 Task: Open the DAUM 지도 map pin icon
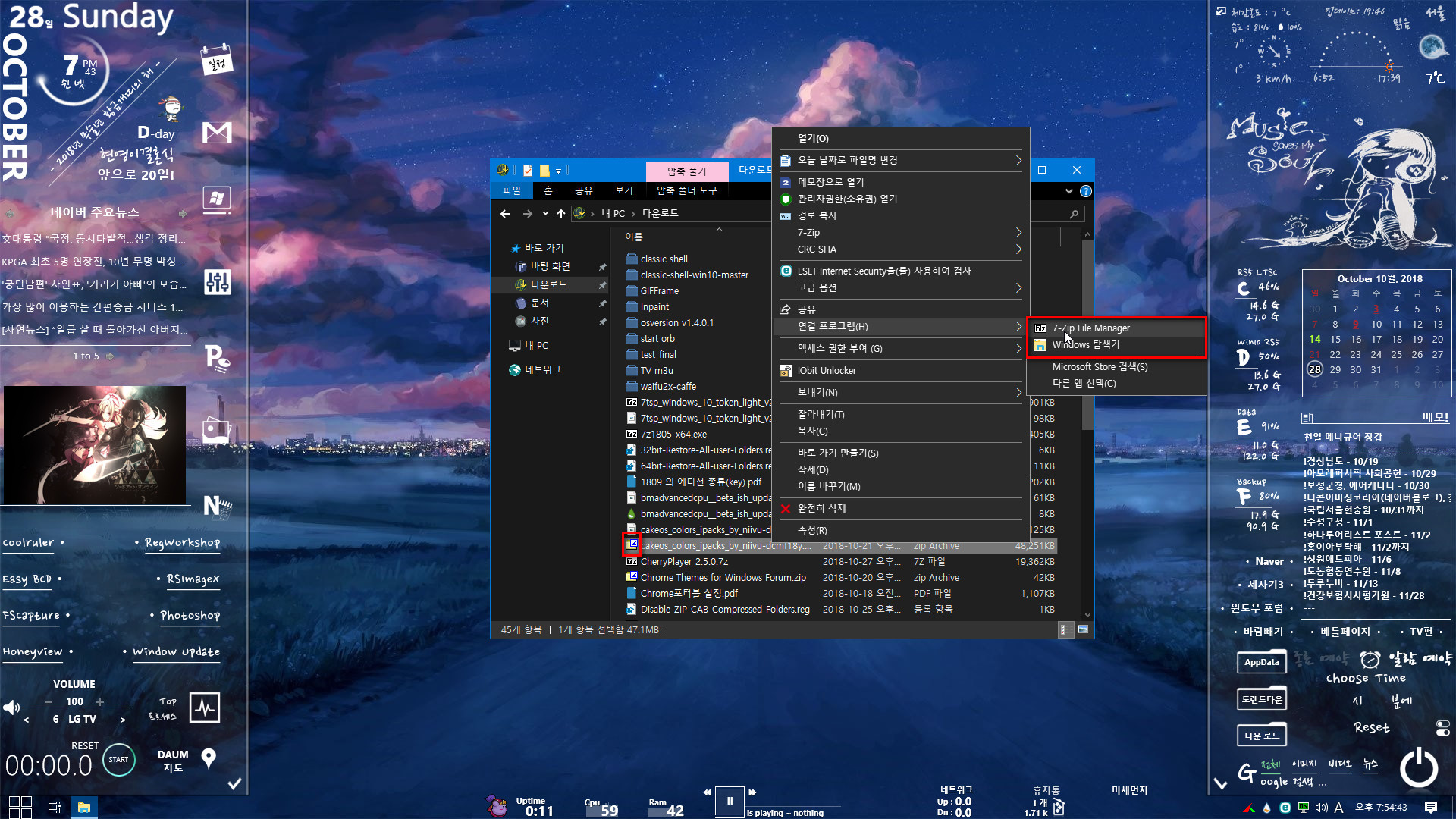click(x=209, y=758)
